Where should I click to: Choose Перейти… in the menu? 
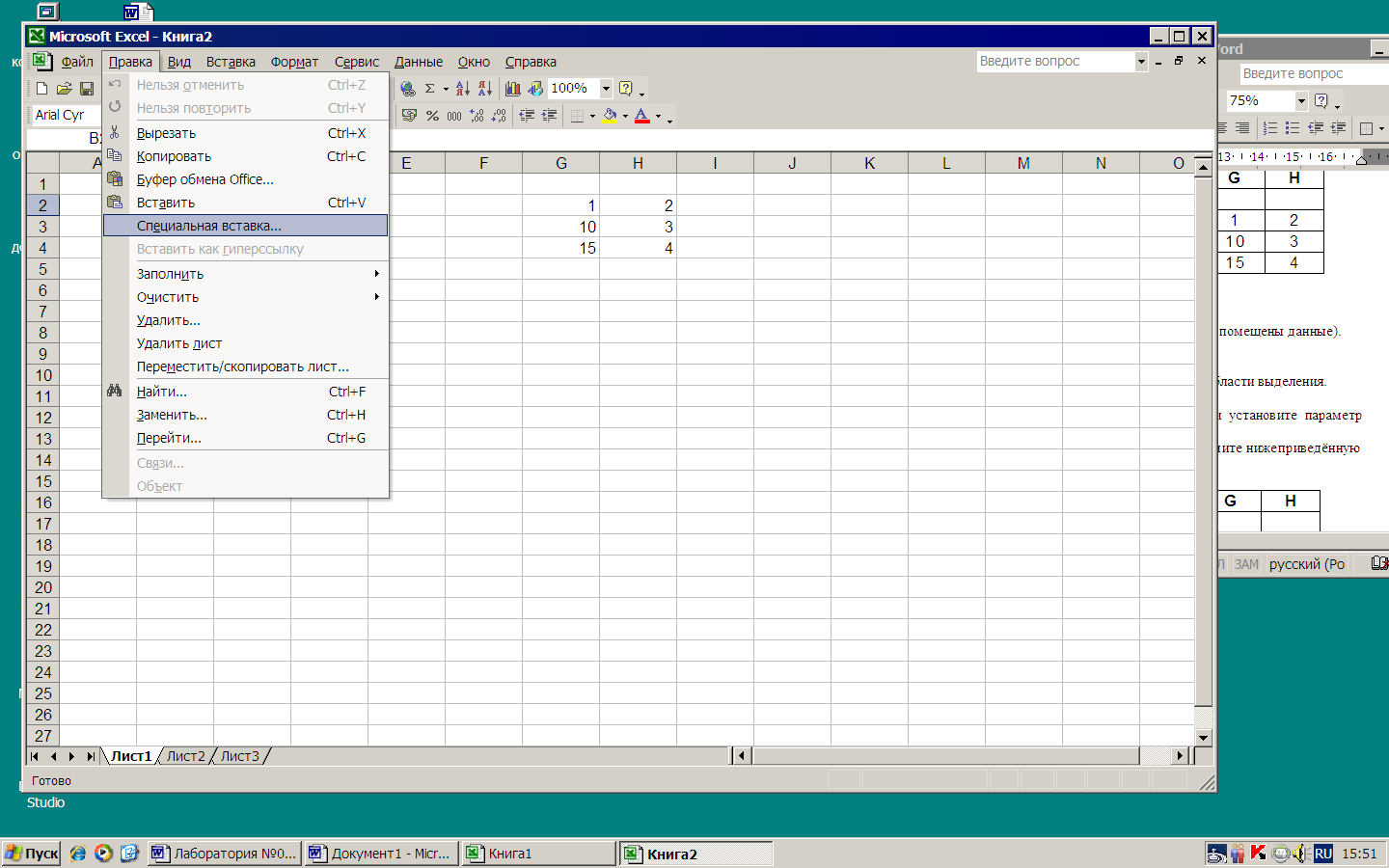[245, 438]
